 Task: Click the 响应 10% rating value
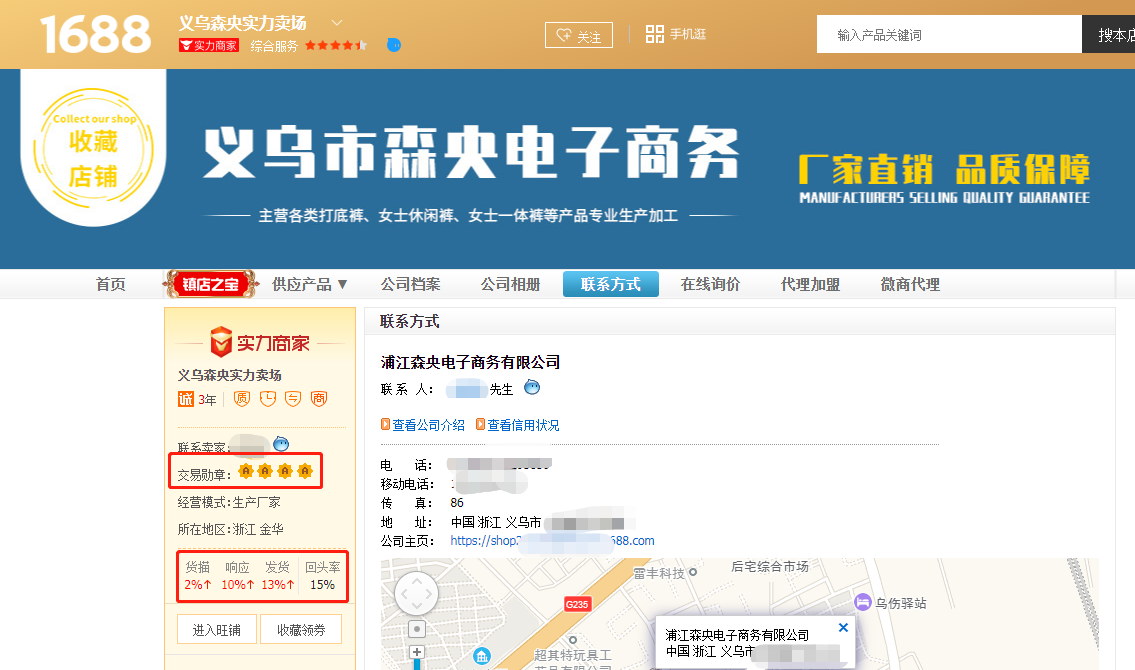237,584
